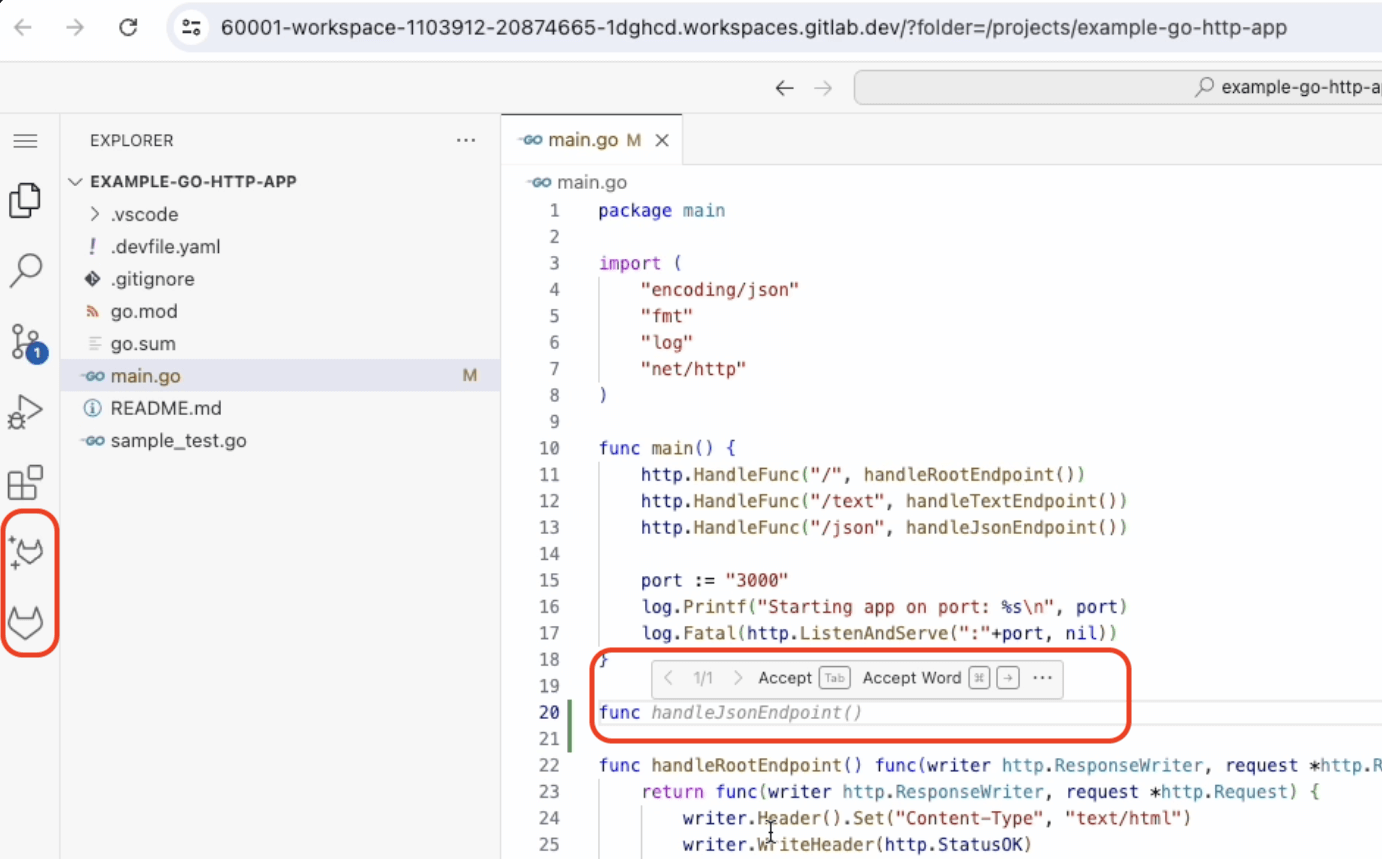Open the Extensions view icon

coord(26,483)
